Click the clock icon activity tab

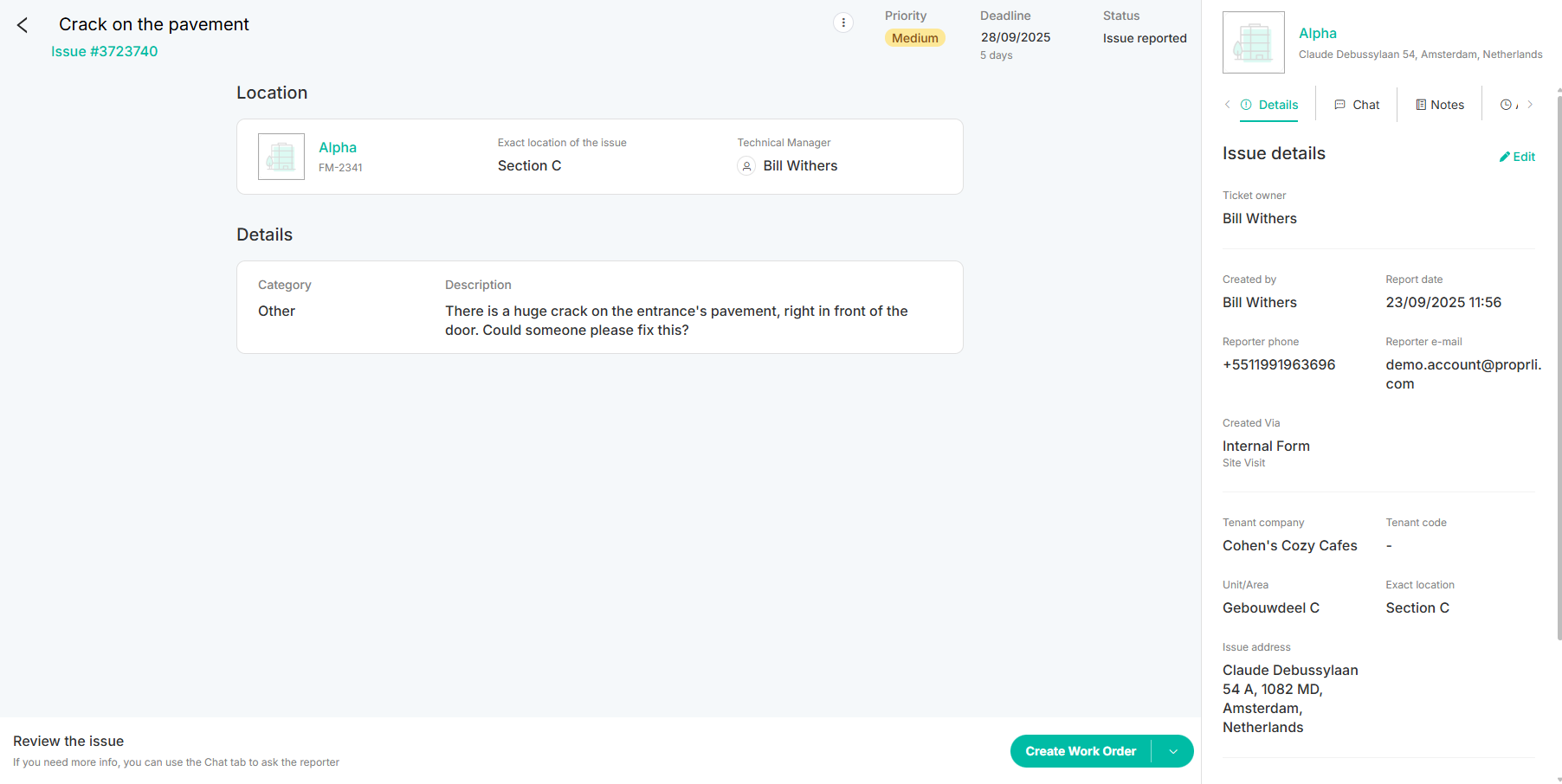1507,105
